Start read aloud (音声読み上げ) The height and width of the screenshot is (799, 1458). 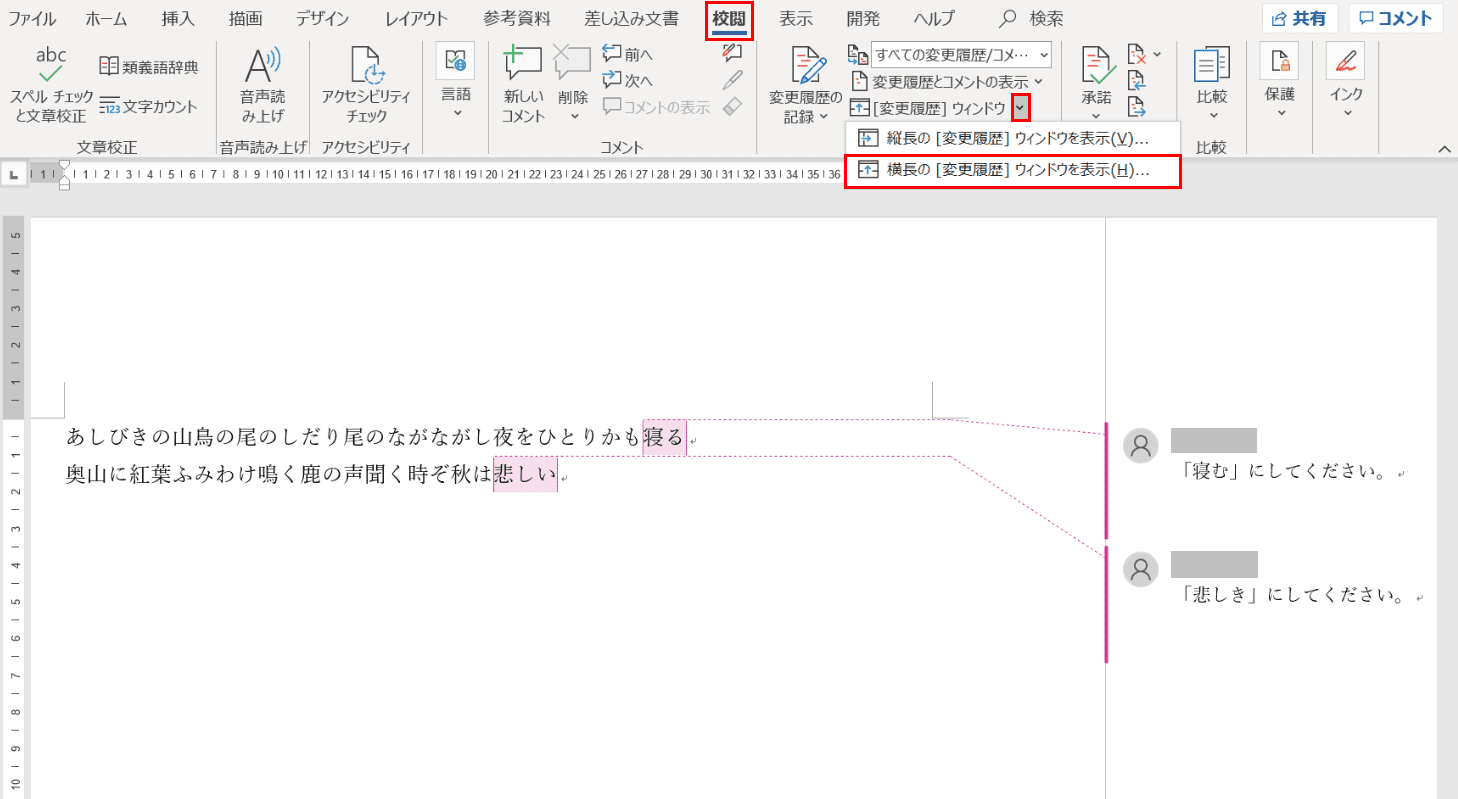[262, 86]
